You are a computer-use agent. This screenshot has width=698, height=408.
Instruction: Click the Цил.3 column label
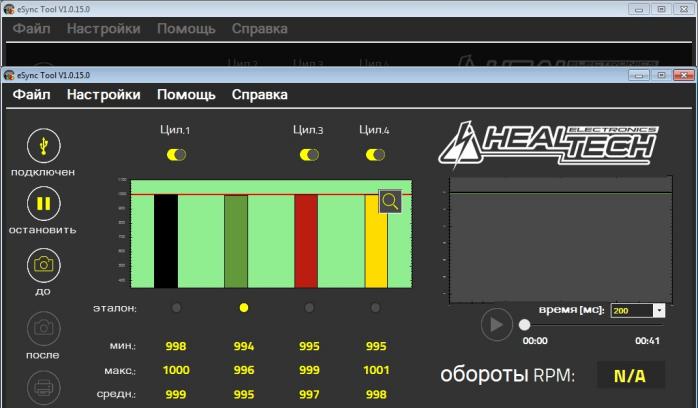tap(308, 130)
